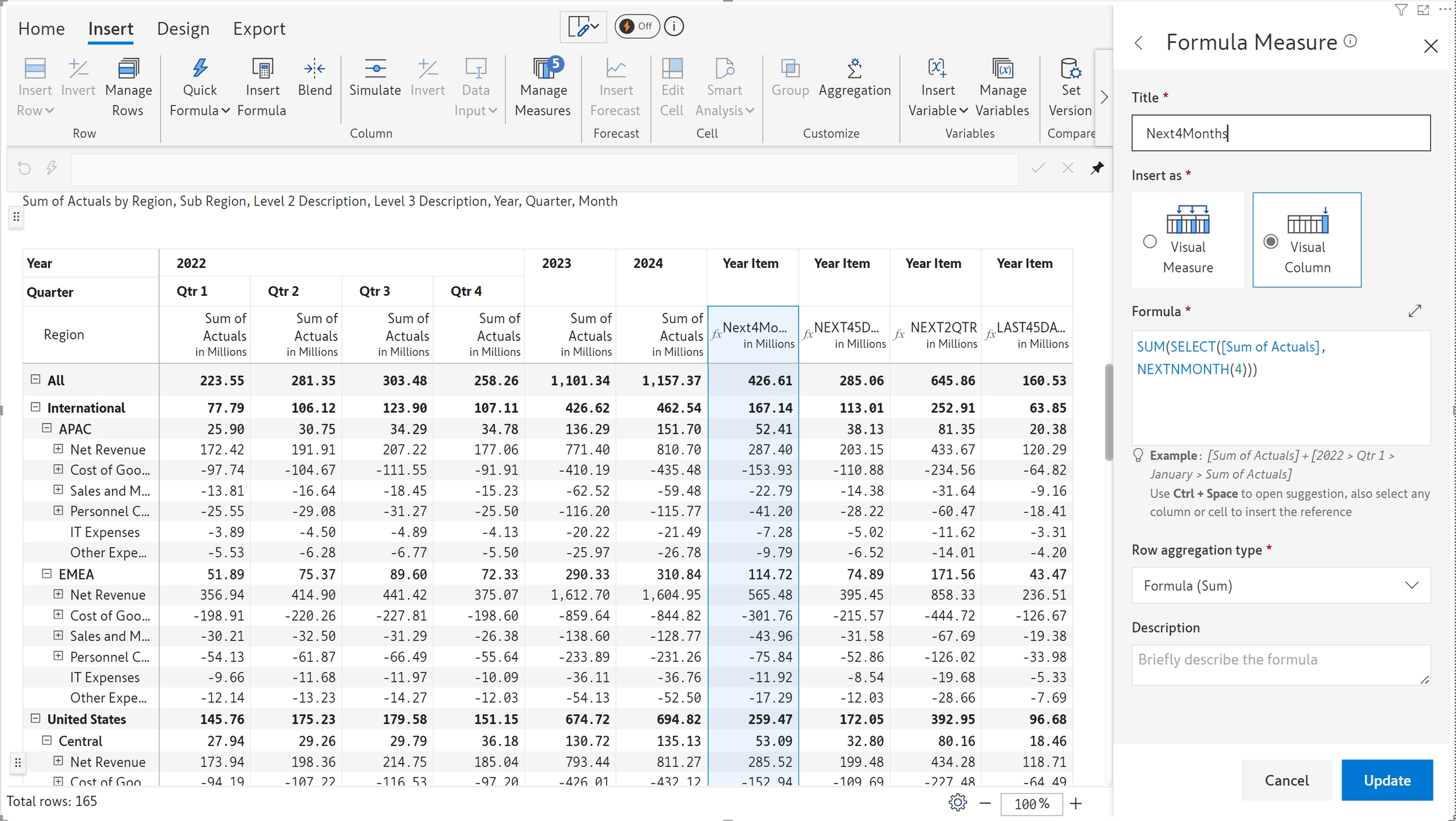Viewport: 1456px width, 821px height.
Task: Open the Simulate column tool
Action: pyautogui.click(x=375, y=78)
